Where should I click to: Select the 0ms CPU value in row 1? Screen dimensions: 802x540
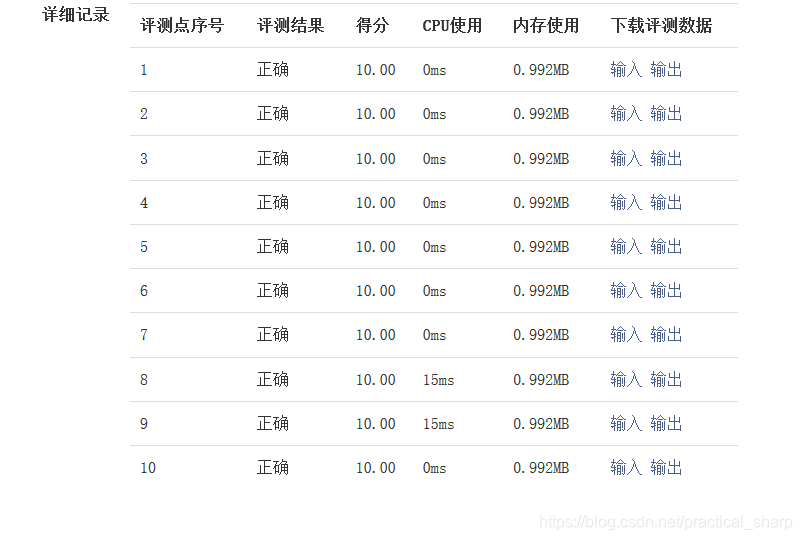(434, 70)
